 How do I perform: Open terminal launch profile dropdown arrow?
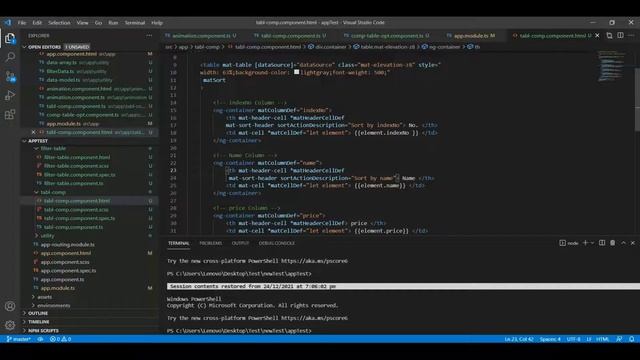pos(592,243)
